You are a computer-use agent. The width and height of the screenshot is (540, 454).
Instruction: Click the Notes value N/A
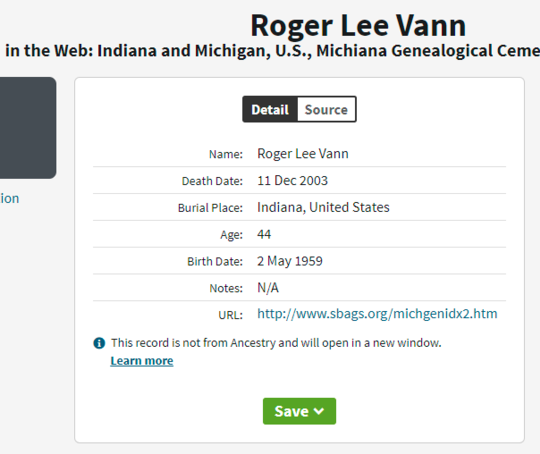268,288
